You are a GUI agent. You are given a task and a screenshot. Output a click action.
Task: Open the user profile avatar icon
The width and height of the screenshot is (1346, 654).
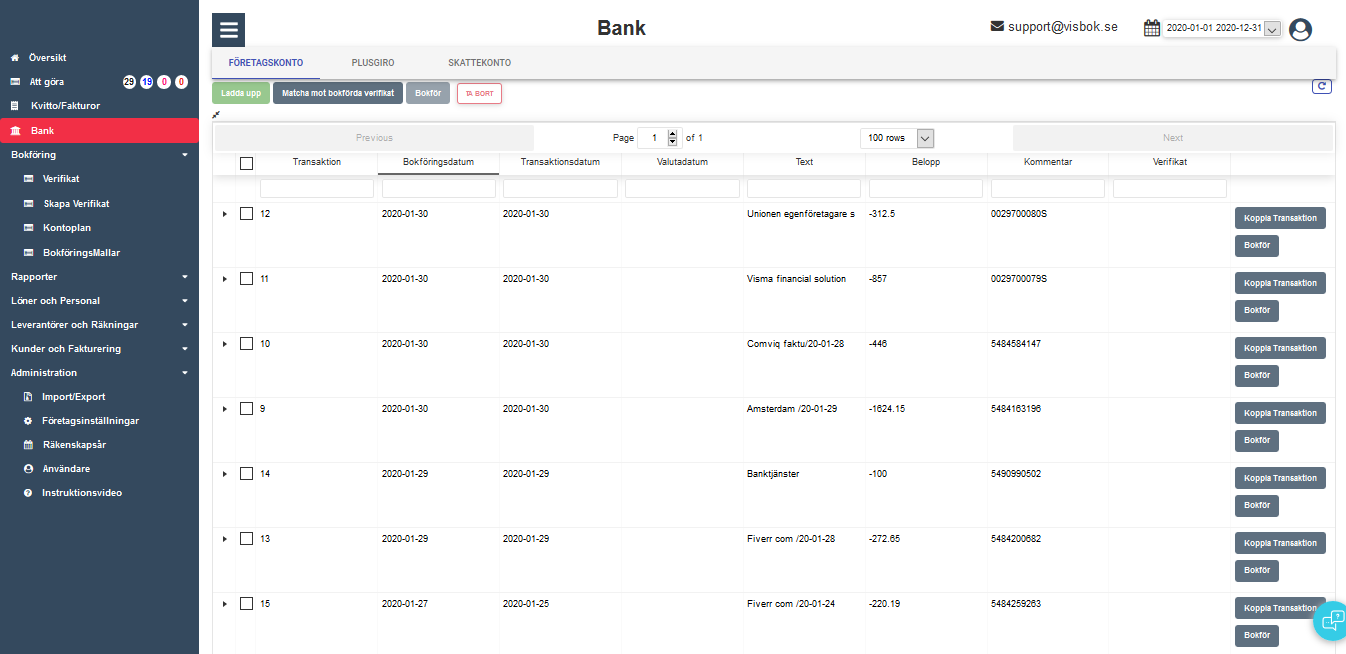click(x=1300, y=30)
